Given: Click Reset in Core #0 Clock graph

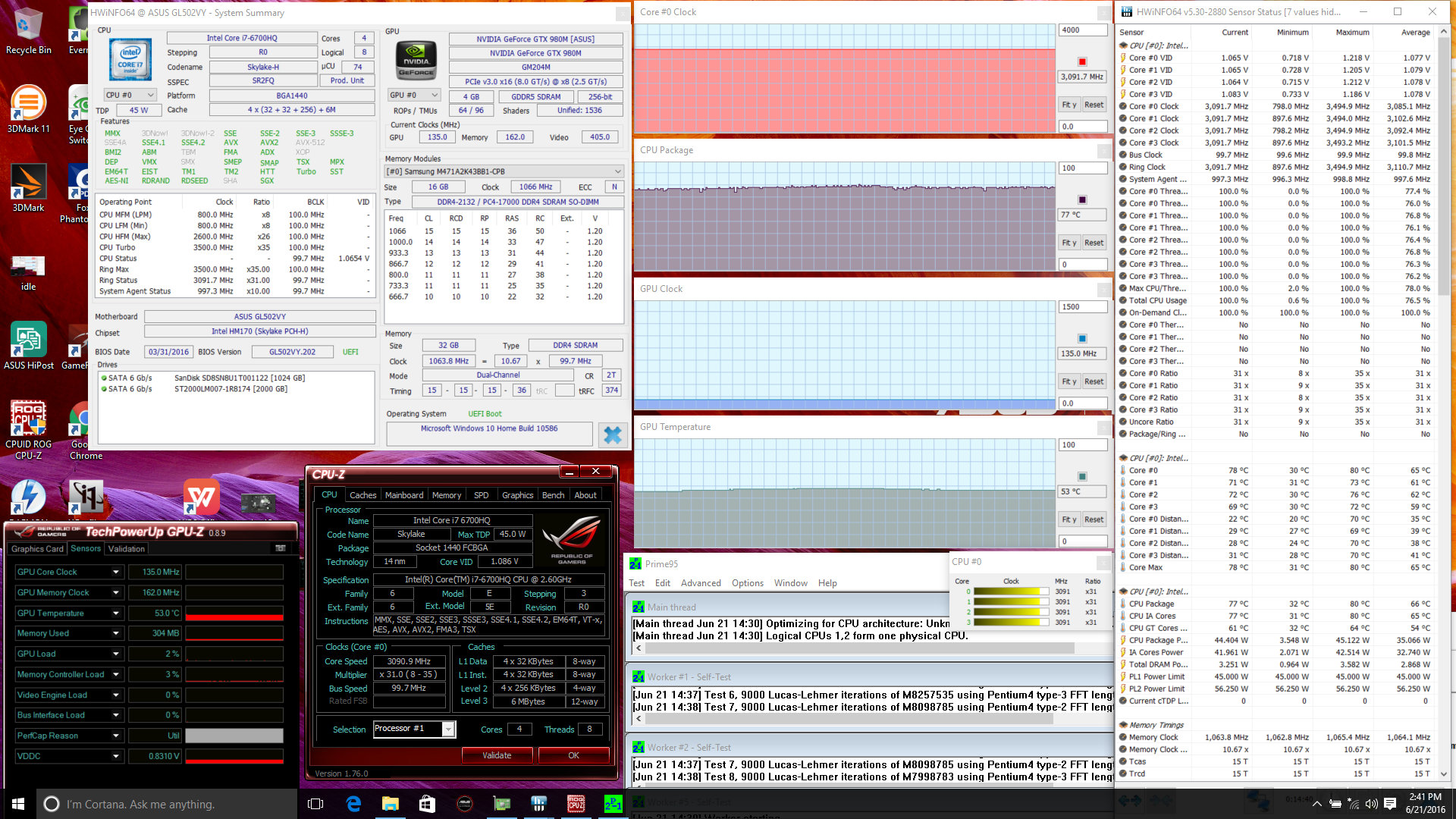Looking at the screenshot, I should (x=1094, y=105).
